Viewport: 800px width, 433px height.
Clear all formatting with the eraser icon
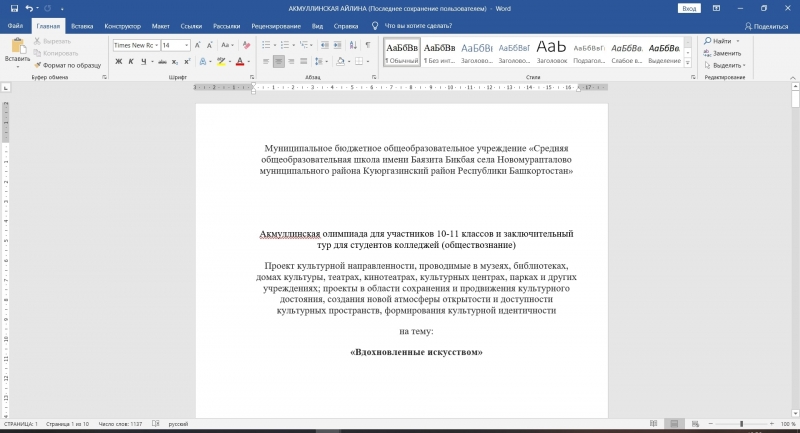click(x=246, y=45)
